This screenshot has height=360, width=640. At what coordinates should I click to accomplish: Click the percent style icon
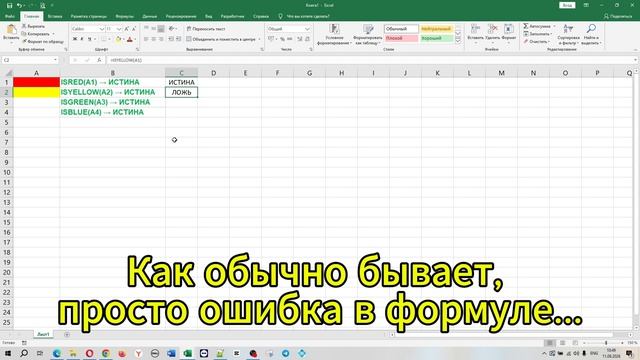tap(282, 39)
